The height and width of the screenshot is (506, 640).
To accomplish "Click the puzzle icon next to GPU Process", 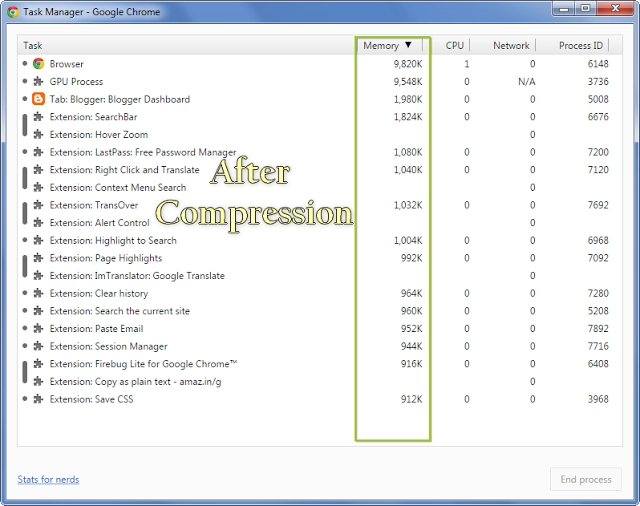I will pos(38,81).
